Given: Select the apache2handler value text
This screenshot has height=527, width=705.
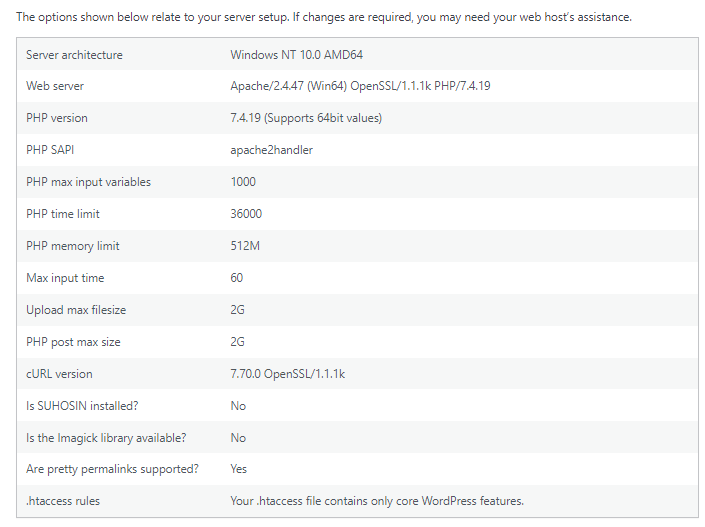Looking at the screenshot, I should [x=272, y=150].
